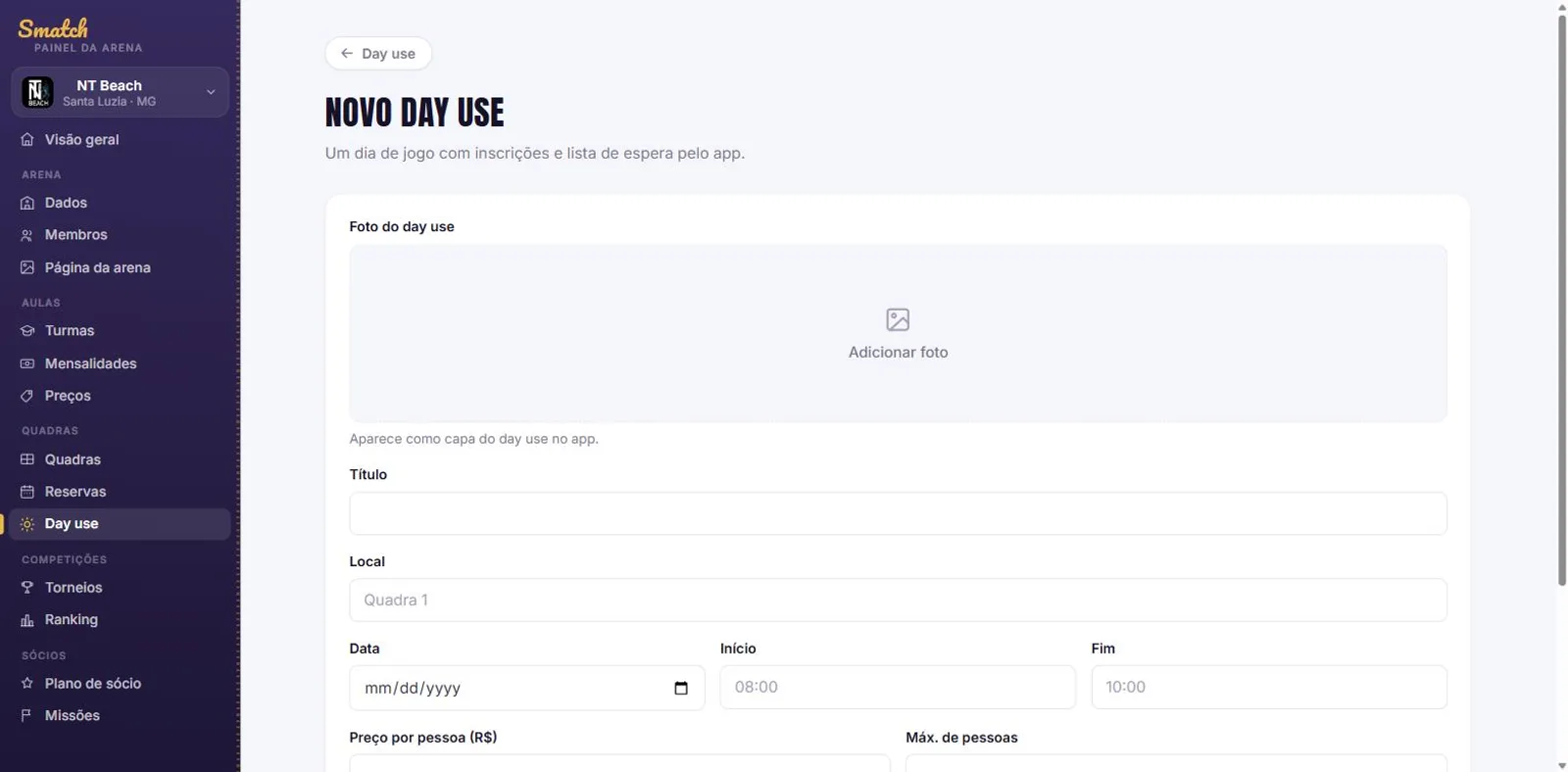Click 'Aparece como capa do day use' hint
1568x772 pixels.
[x=474, y=439]
